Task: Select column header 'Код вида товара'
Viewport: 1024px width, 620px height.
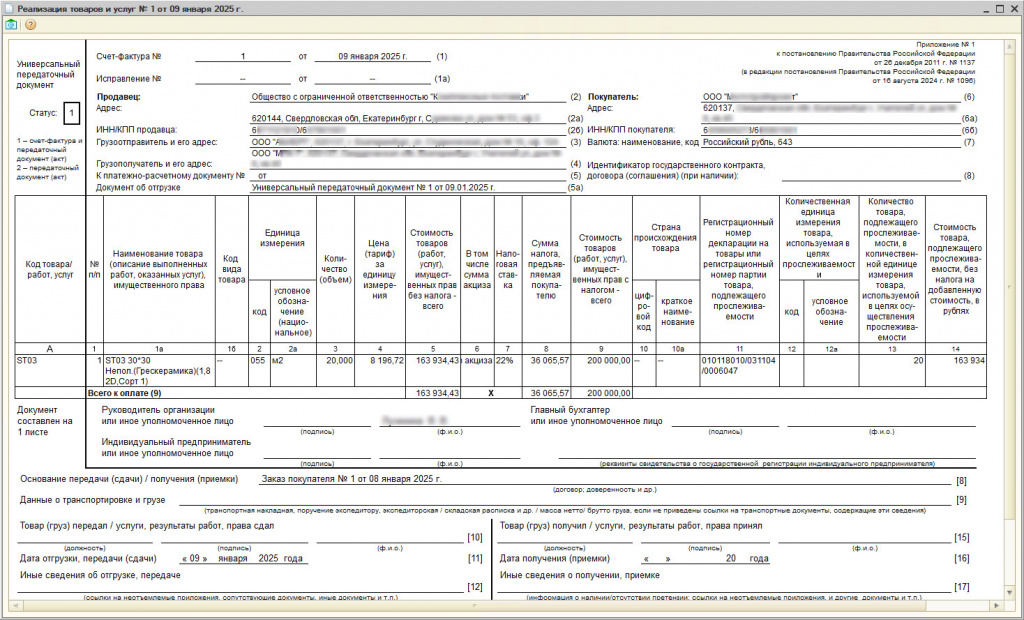Action: click(232, 269)
